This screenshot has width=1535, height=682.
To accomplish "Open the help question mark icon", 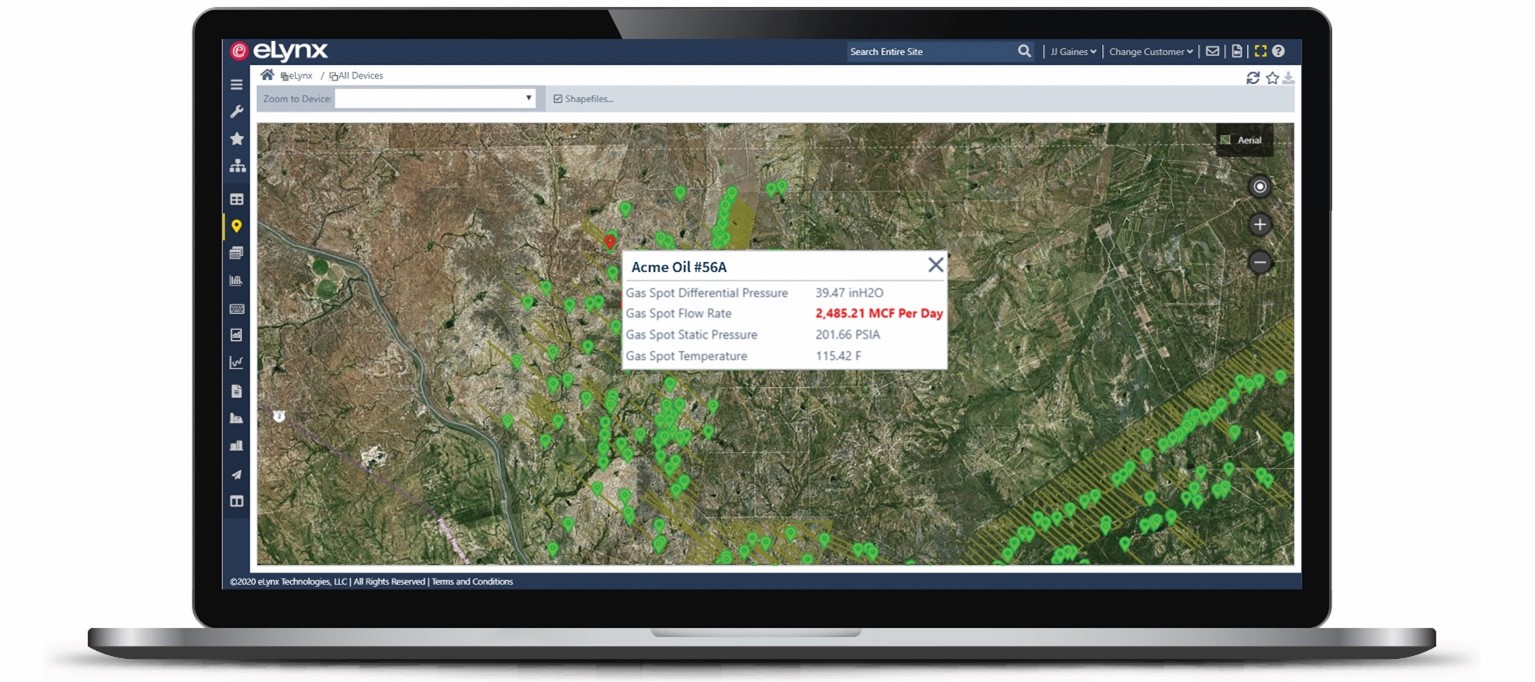I will click(1279, 50).
